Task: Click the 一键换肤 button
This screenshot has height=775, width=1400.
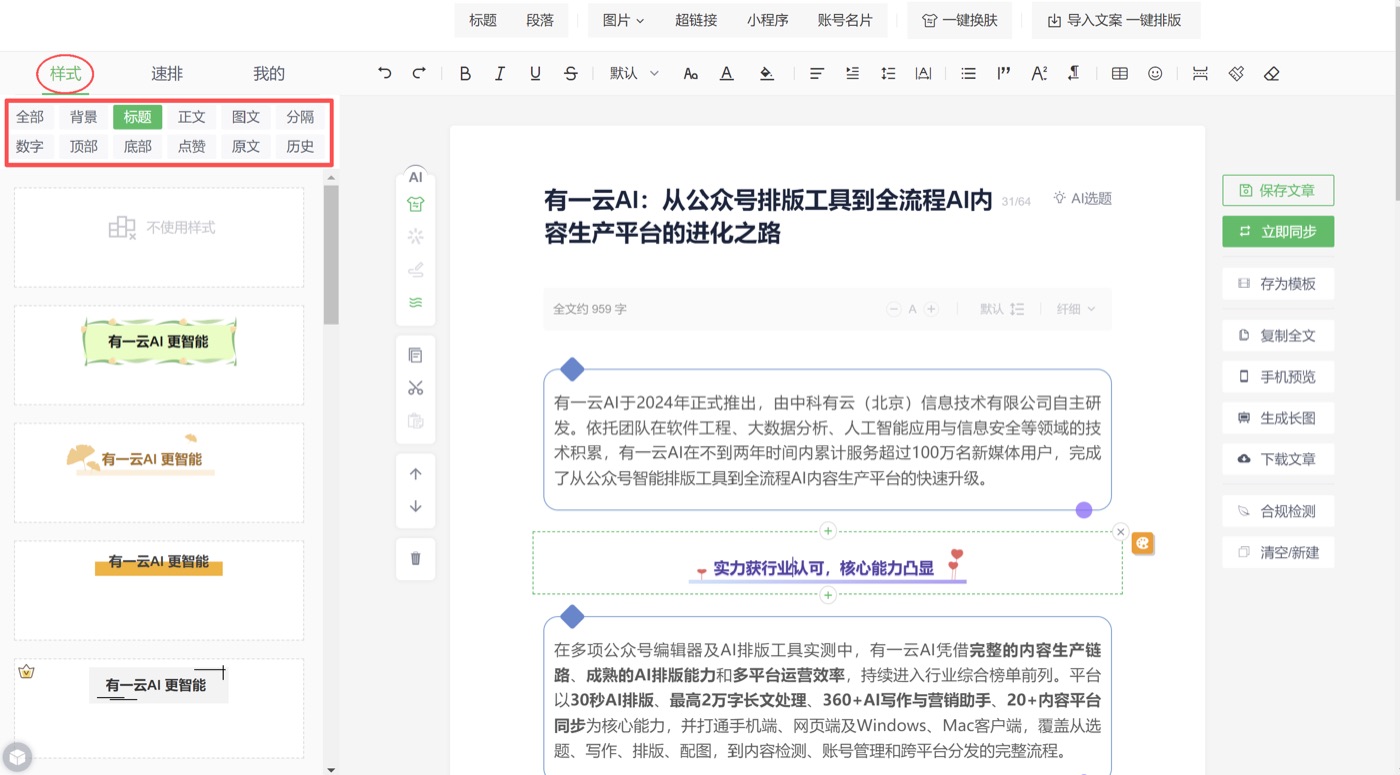Action: (x=960, y=20)
